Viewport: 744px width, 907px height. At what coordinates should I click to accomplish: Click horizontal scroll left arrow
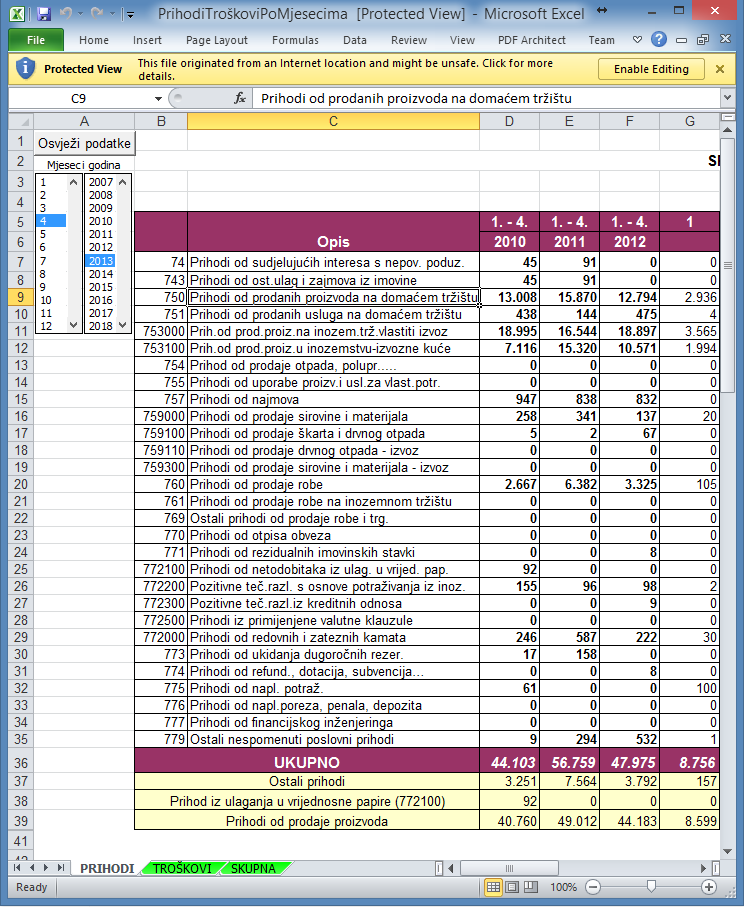click(451, 868)
